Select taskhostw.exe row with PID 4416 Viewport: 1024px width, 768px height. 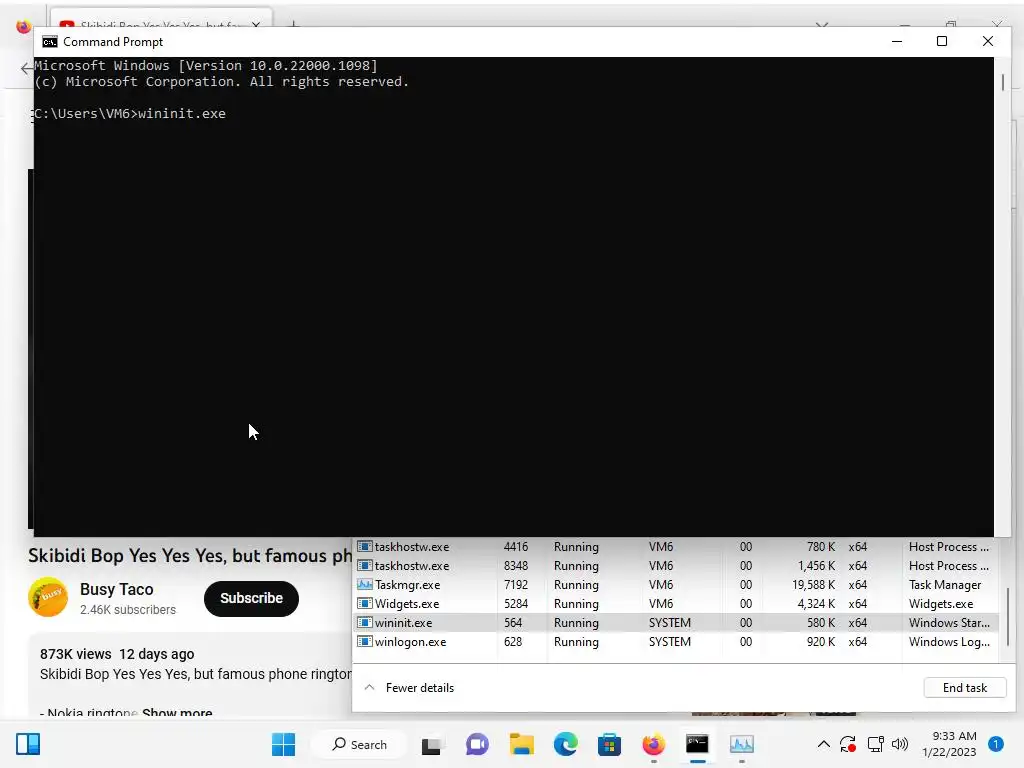pos(676,547)
